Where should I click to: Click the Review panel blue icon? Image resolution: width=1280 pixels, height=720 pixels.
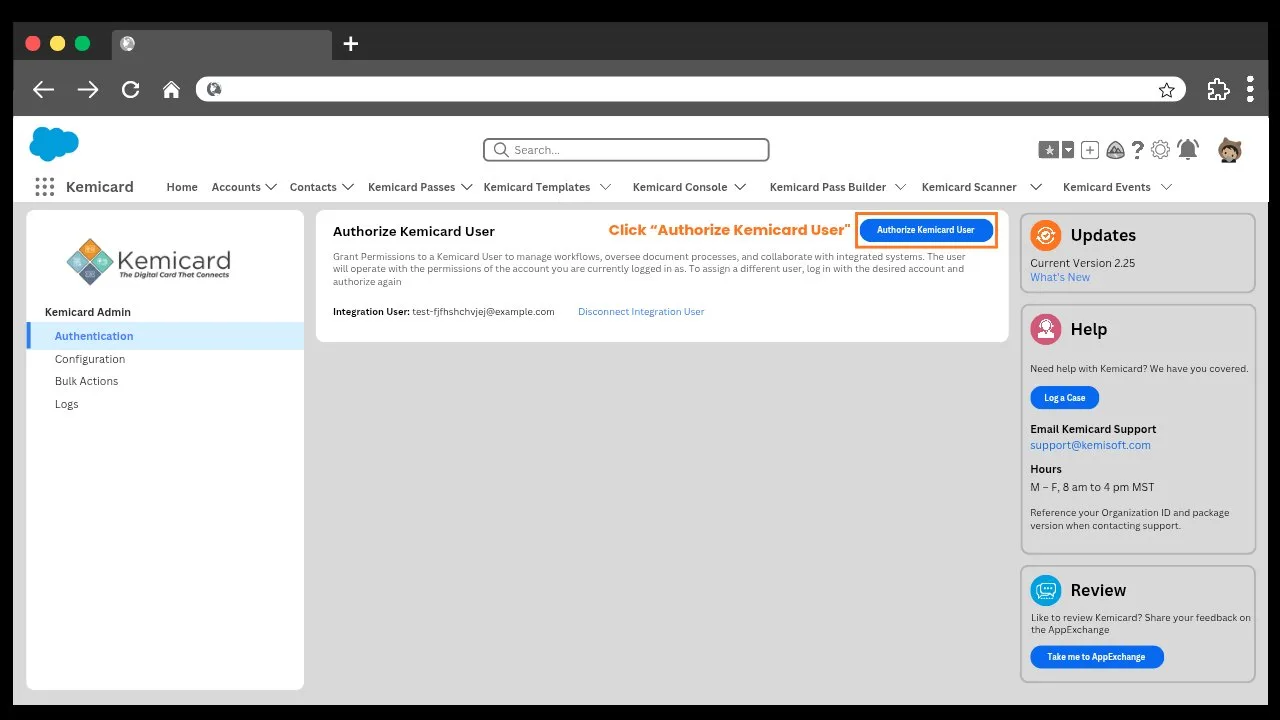pos(1046,590)
